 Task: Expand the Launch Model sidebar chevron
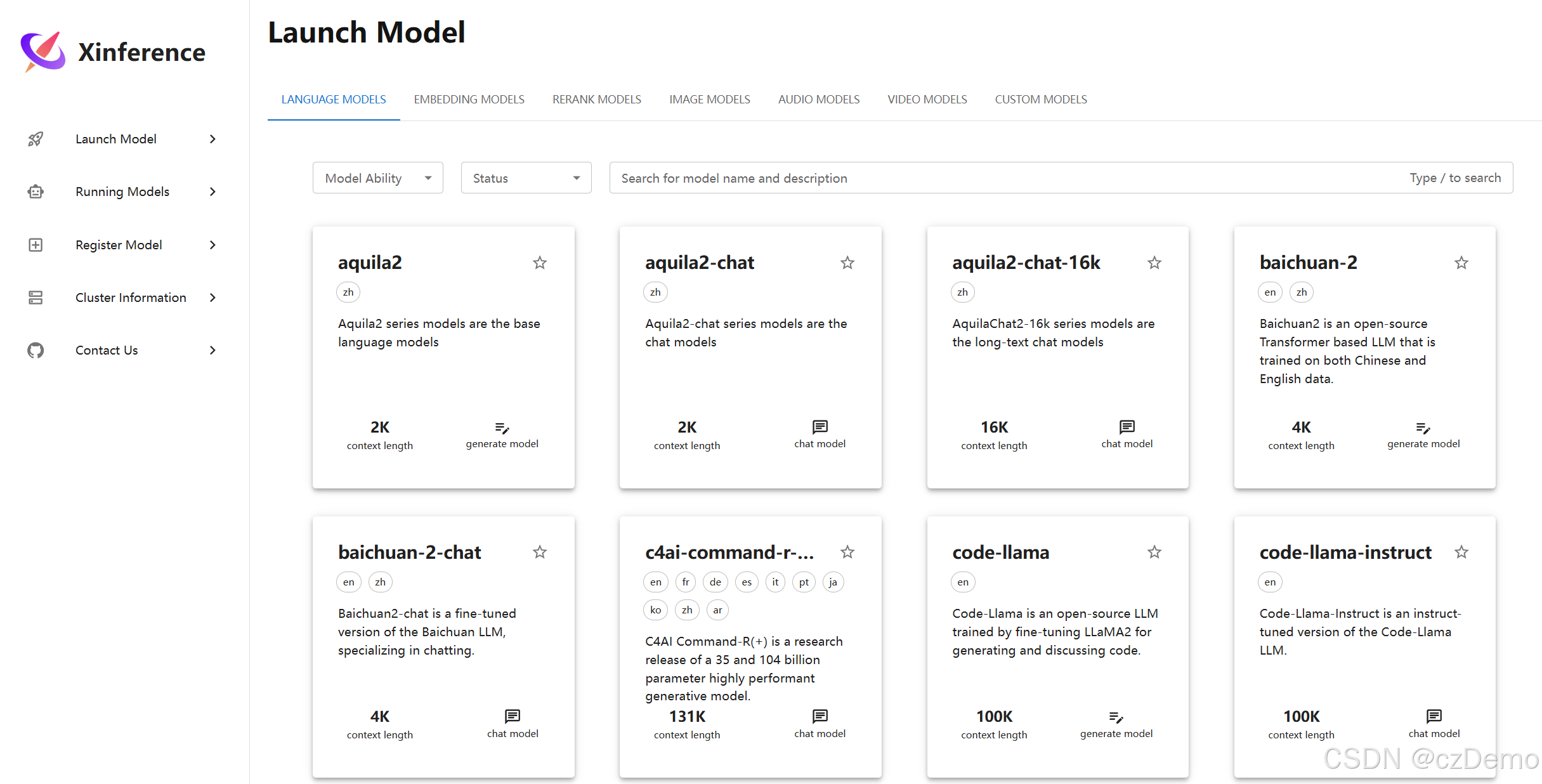(213, 139)
